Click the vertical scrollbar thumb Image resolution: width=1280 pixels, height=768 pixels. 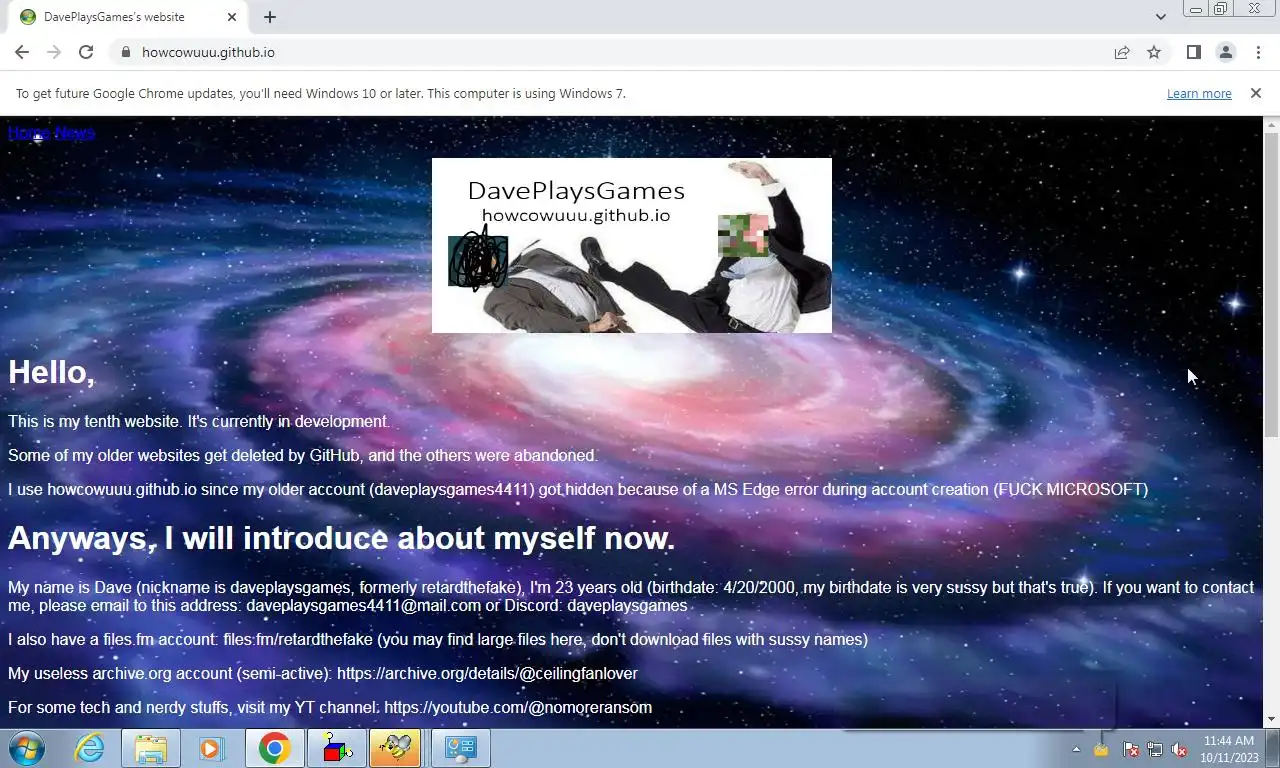point(1272,284)
